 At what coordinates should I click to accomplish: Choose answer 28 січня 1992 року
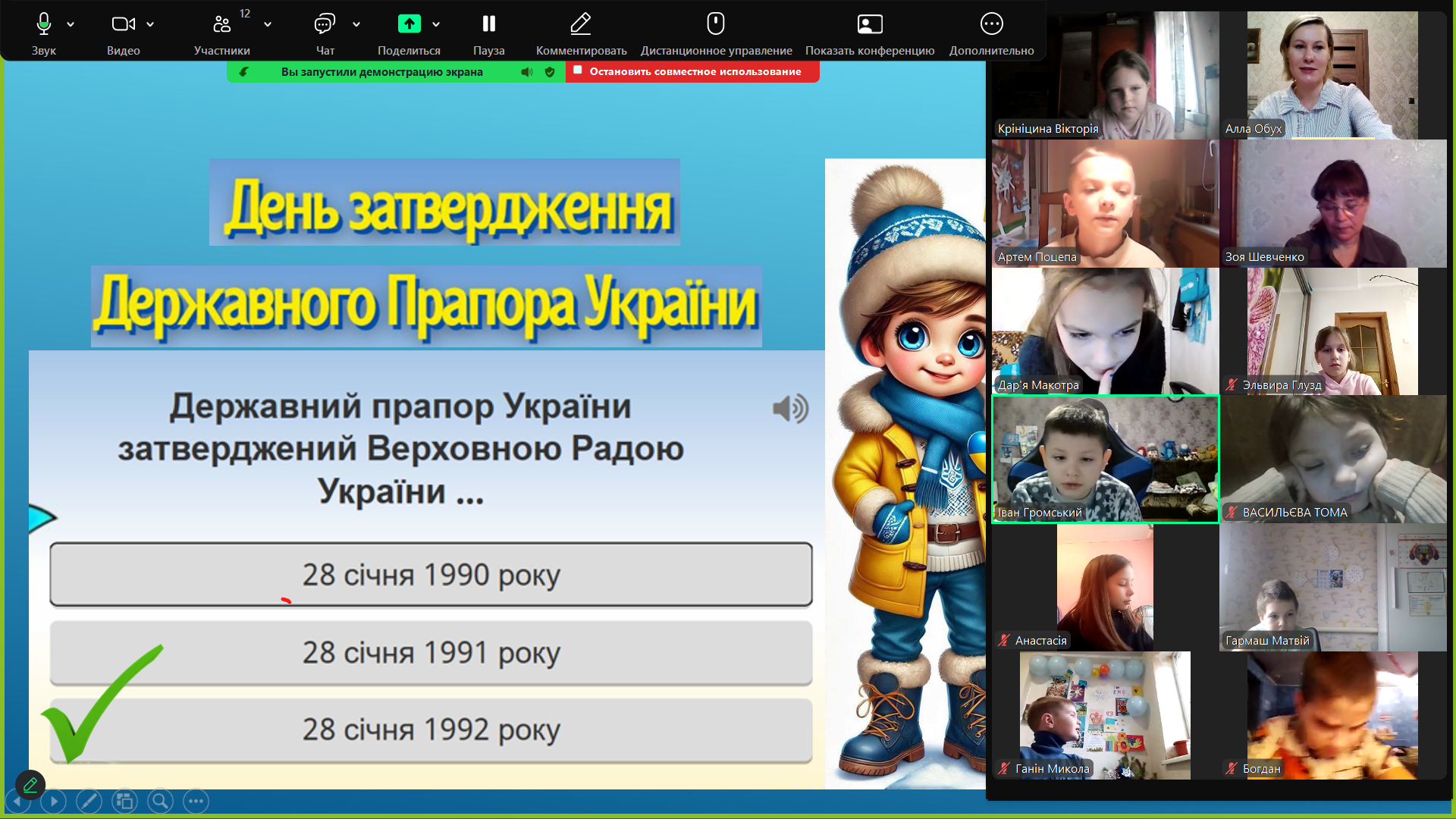431,730
